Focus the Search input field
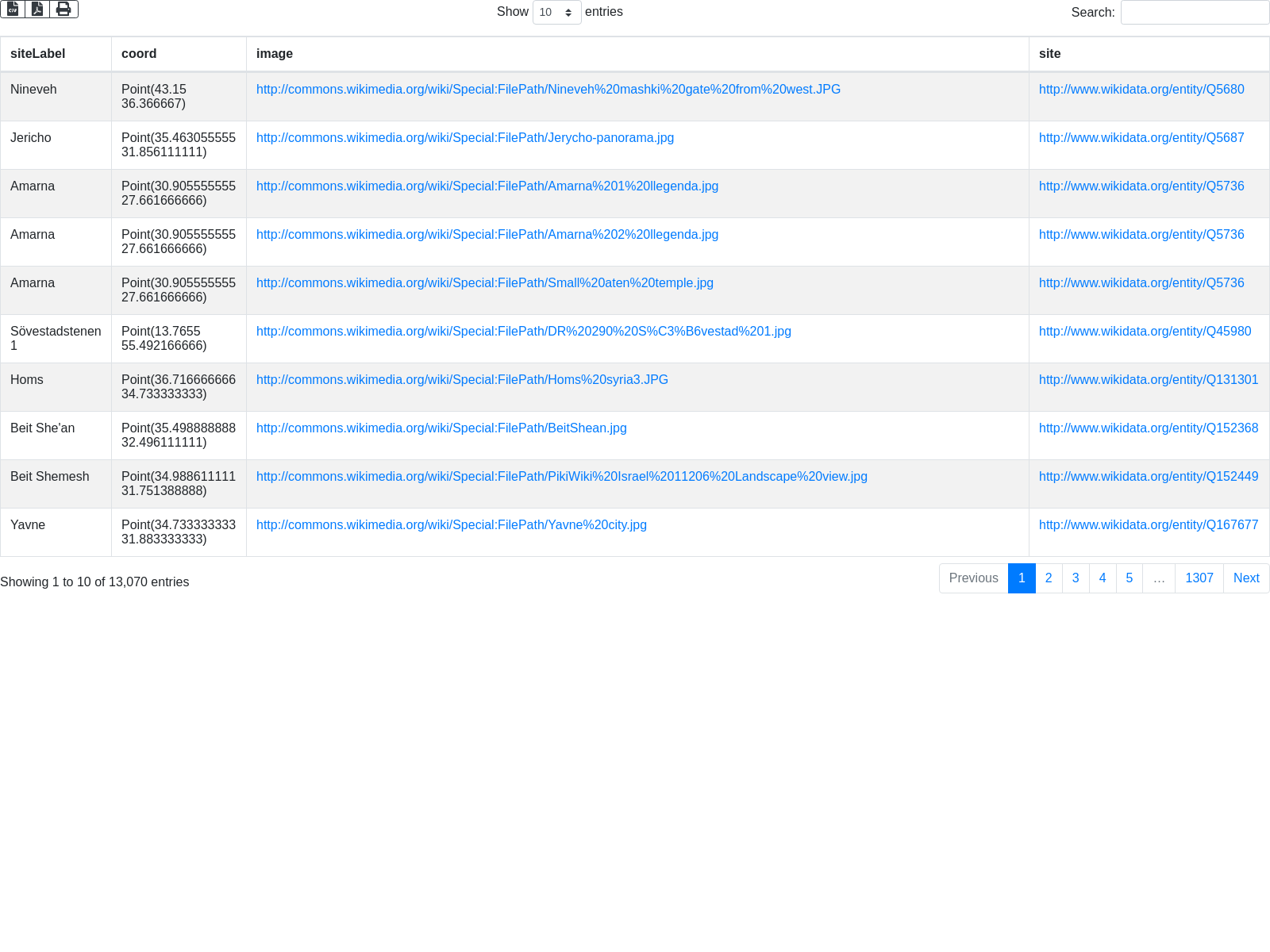Image resolution: width=1270 pixels, height=952 pixels. [1195, 13]
